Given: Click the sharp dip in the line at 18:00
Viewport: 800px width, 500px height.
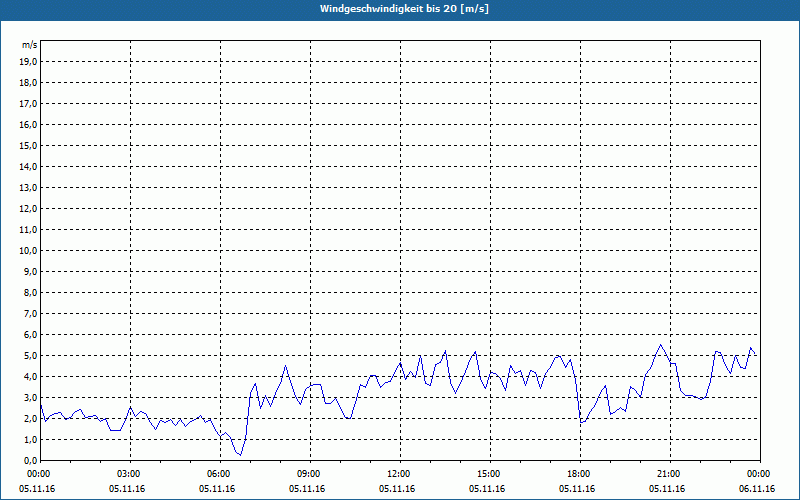Looking at the screenshot, I should pos(581,422).
